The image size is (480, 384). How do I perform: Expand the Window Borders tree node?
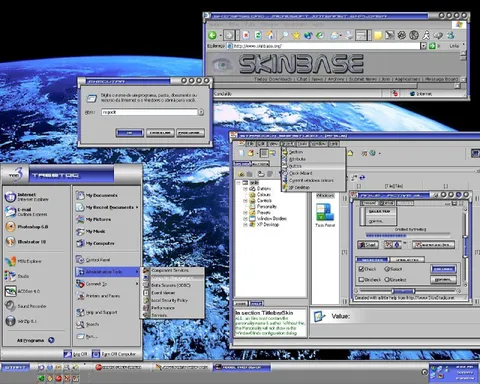(x=245, y=219)
